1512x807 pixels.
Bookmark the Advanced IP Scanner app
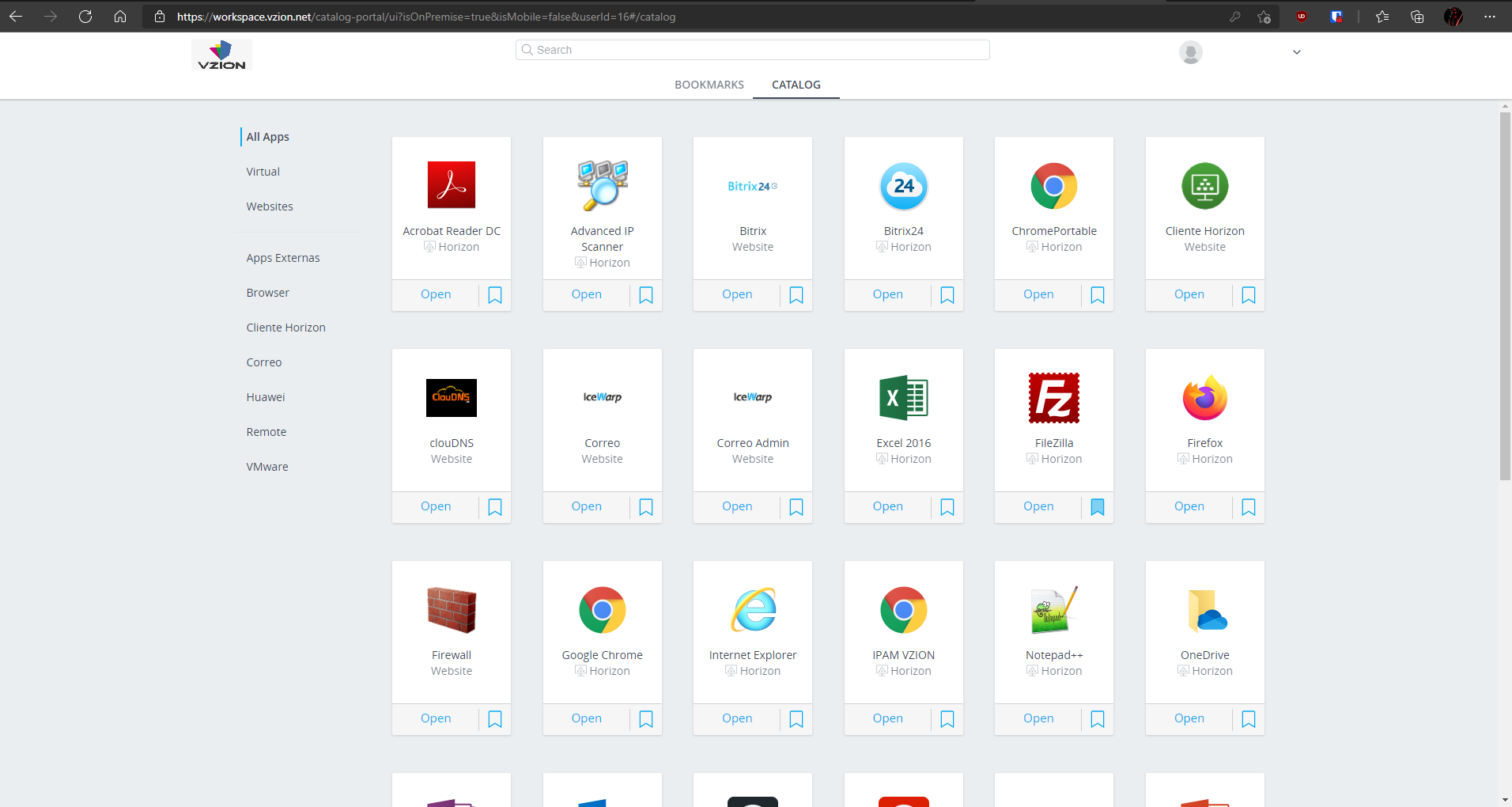click(646, 295)
